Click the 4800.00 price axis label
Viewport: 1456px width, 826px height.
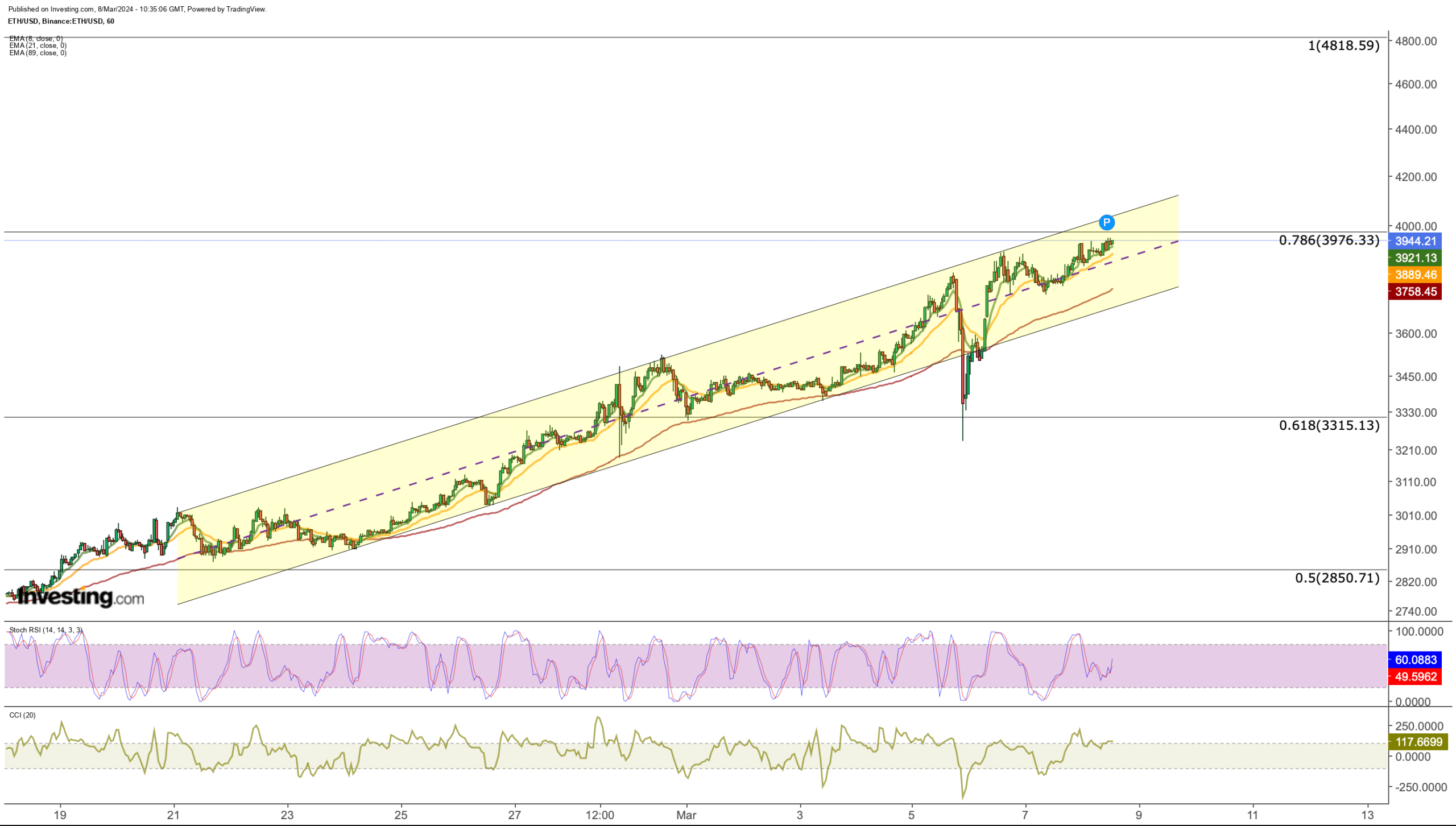coord(1416,41)
